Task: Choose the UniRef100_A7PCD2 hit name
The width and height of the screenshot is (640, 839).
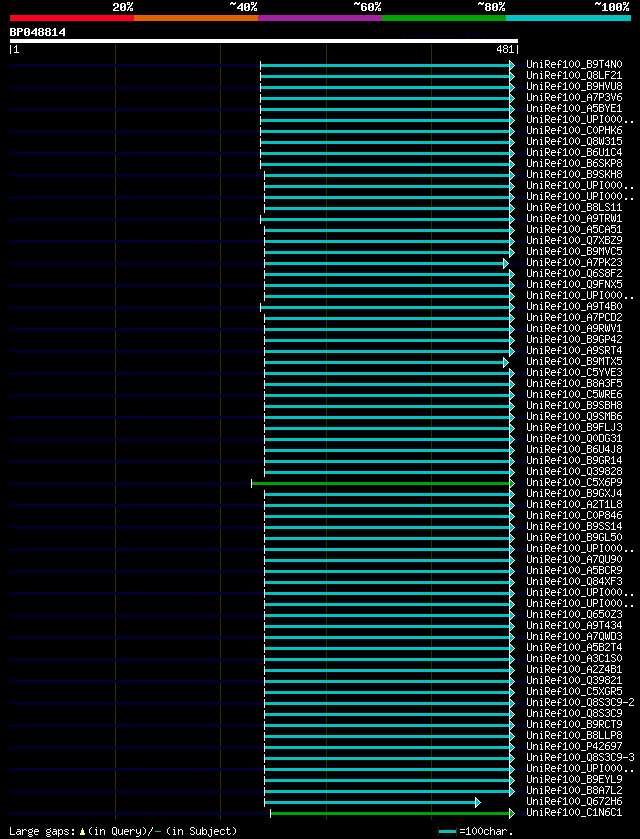Action: pyautogui.click(x=574, y=318)
